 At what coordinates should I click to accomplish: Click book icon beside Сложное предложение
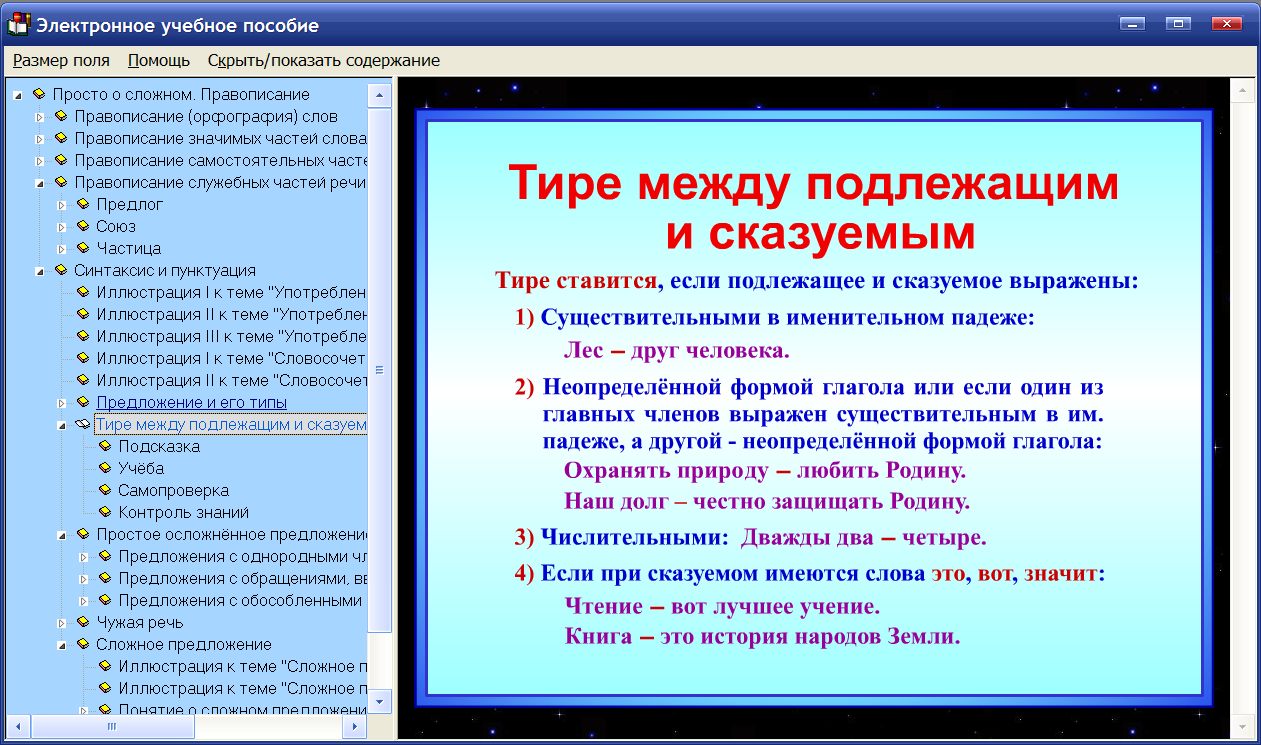coord(83,644)
